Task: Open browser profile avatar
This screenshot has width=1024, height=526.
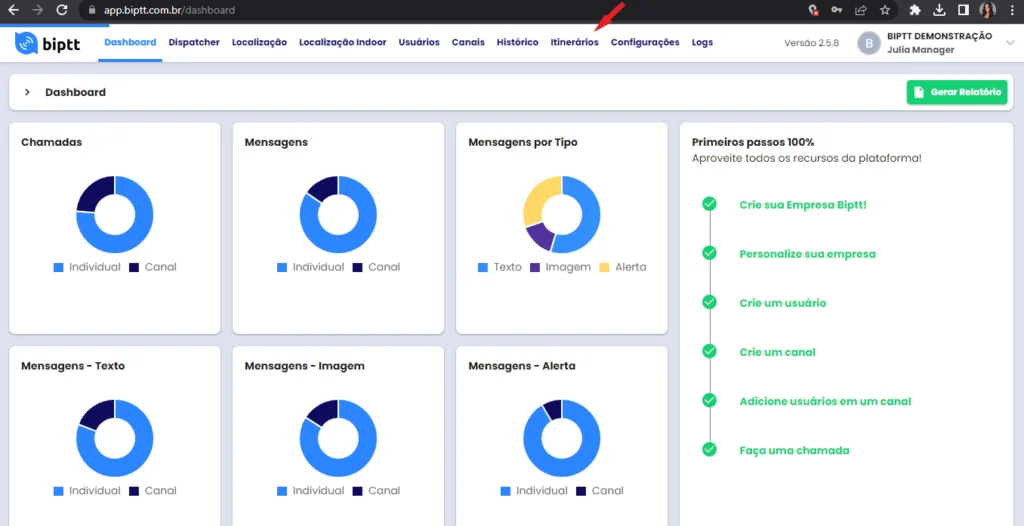Action: coord(987,10)
